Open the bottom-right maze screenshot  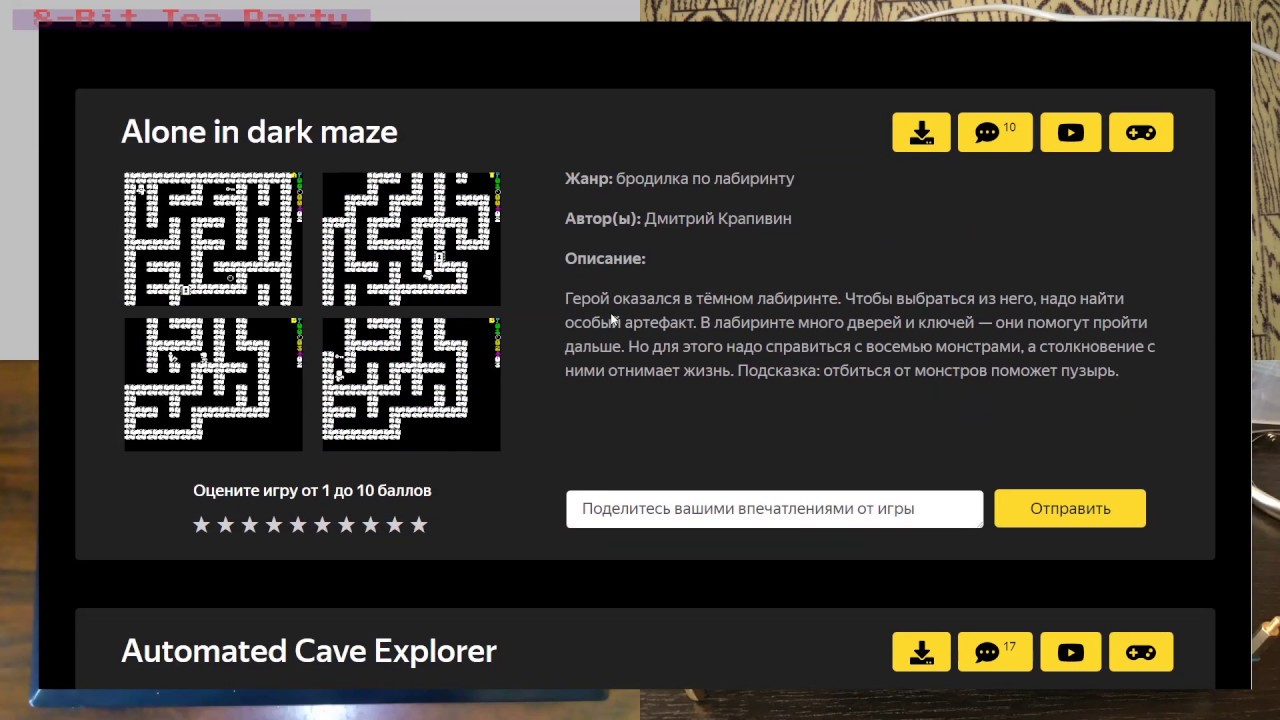pyautogui.click(x=411, y=384)
